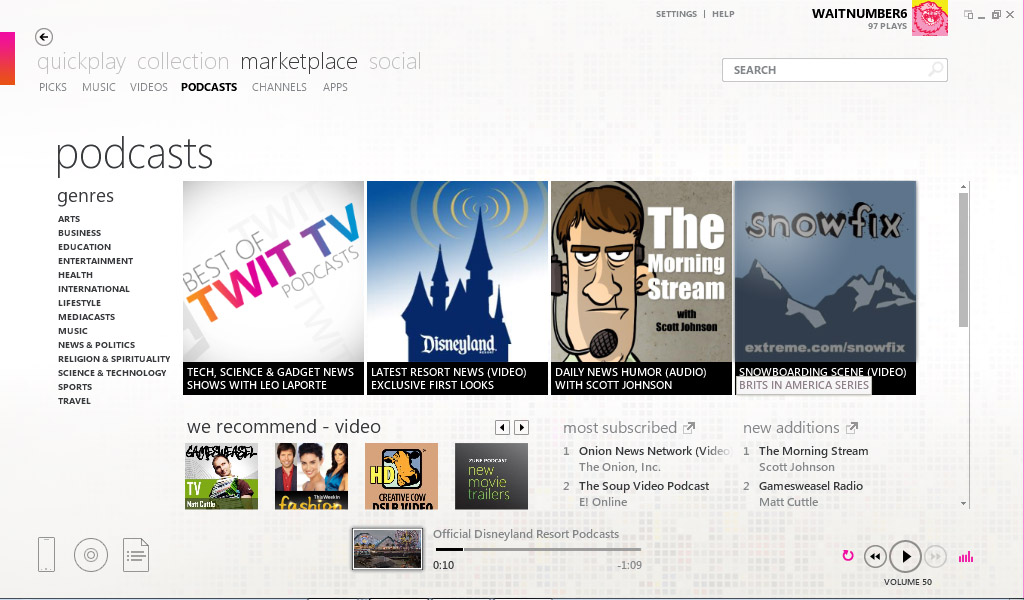Show previous recommended videos arrow

pyautogui.click(x=502, y=428)
